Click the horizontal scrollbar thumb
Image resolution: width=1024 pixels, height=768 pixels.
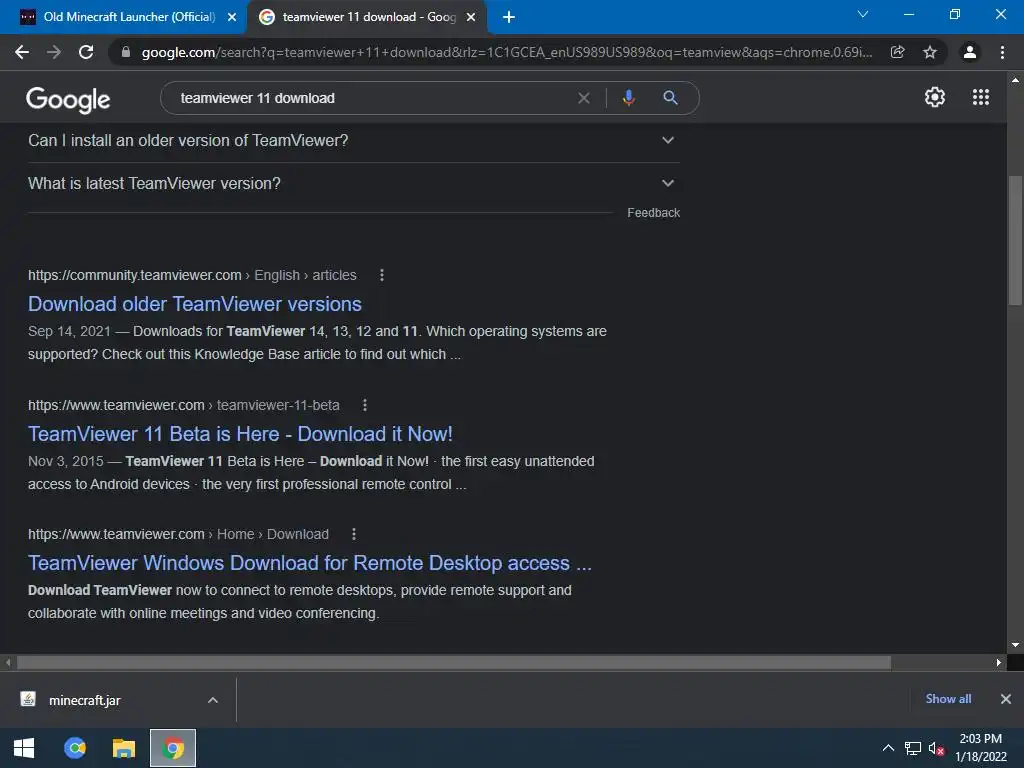pos(454,663)
